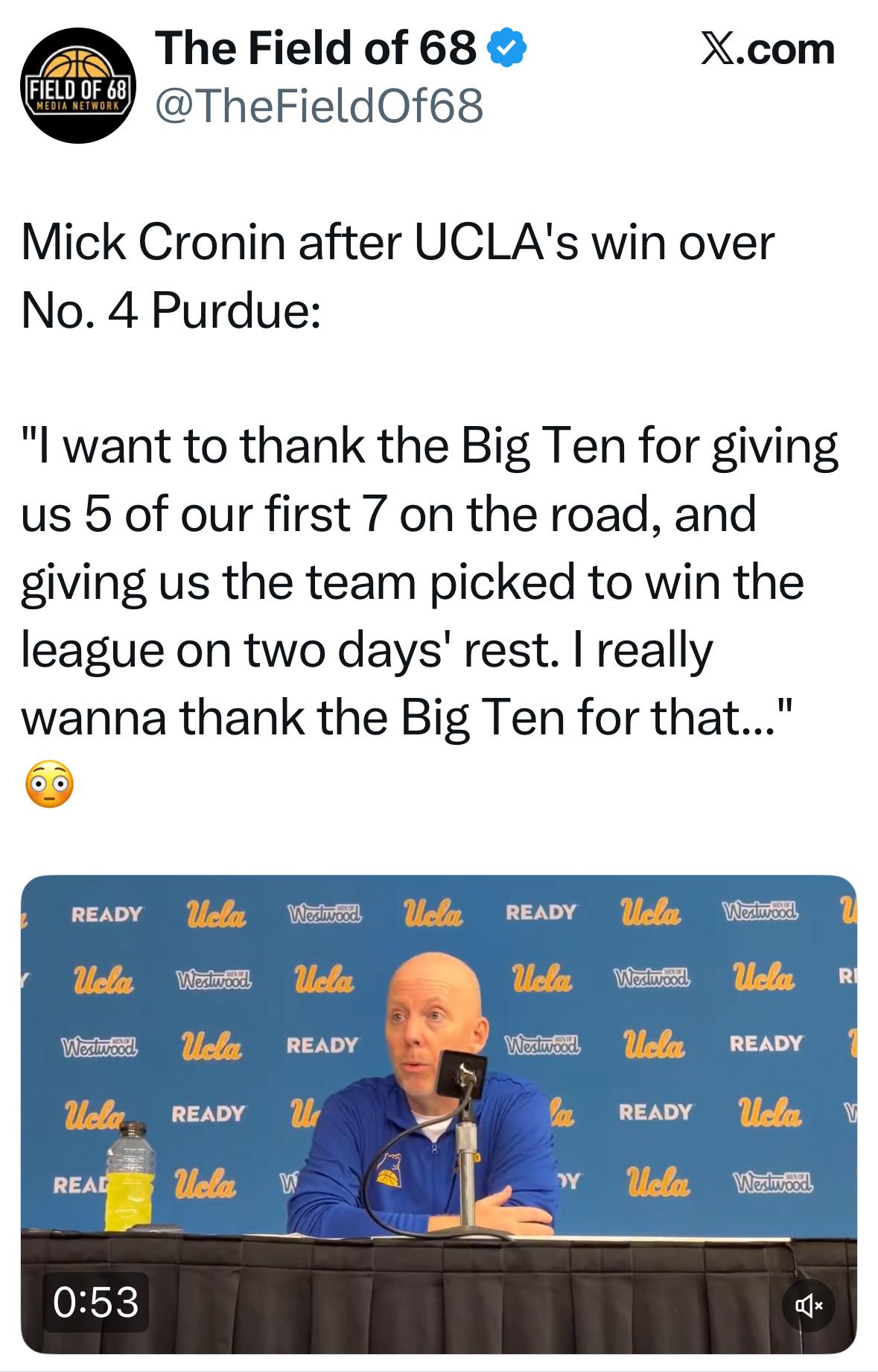
Task: Click the X.com label
Action: pos(768,49)
